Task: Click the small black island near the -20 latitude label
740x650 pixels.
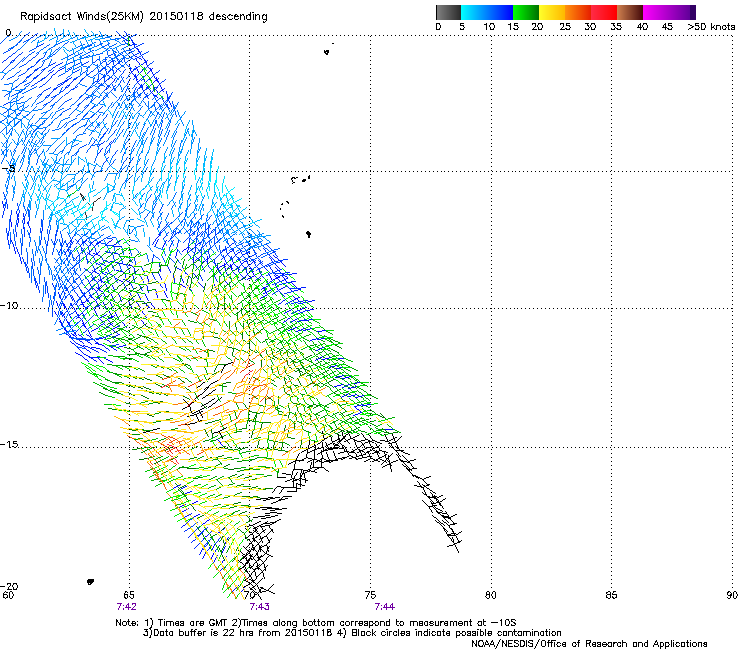Action: (91, 582)
